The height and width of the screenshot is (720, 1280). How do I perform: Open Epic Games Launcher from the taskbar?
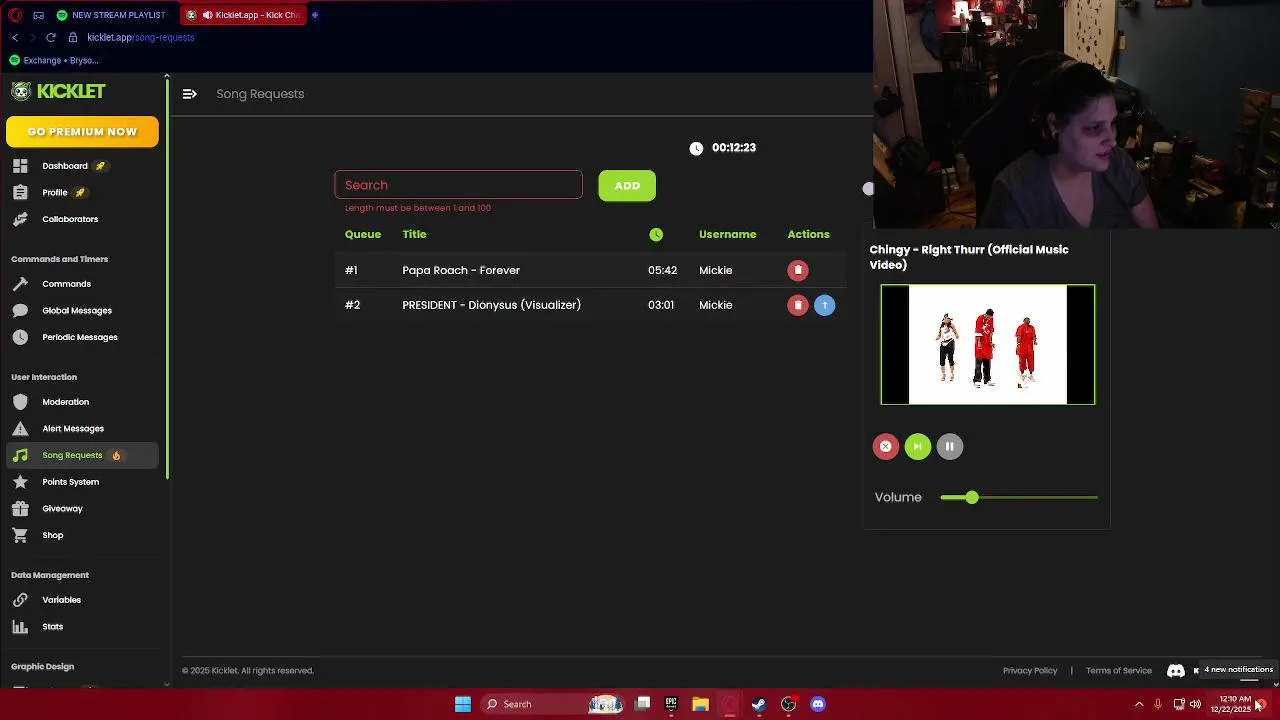click(x=671, y=704)
